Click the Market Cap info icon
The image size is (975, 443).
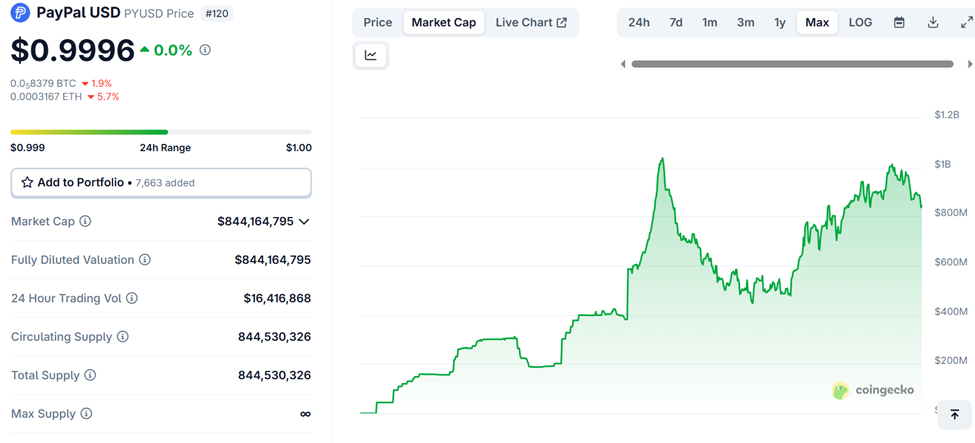coord(85,221)
